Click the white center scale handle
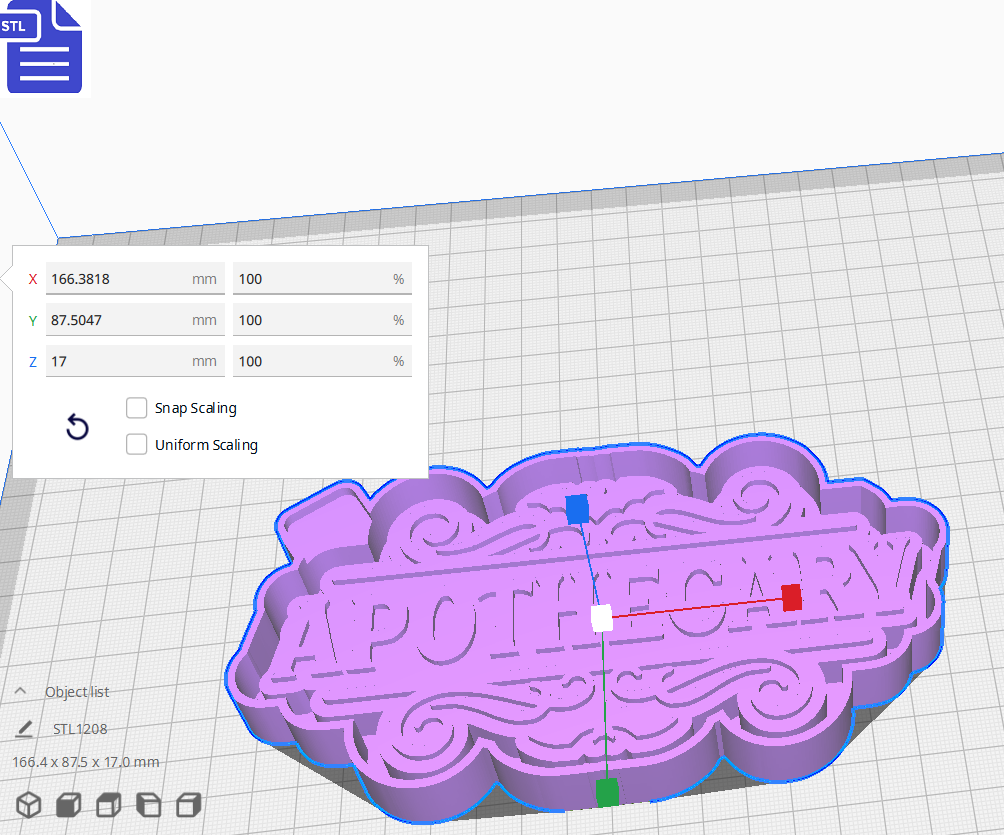Screen dimensions: 1004x835 coord(600,620)
